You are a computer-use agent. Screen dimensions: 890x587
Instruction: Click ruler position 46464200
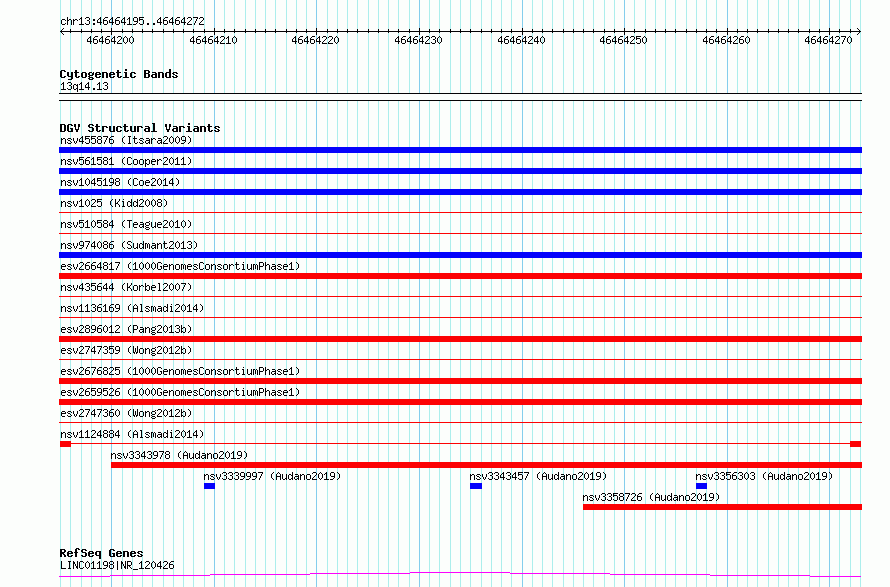pos(111,40)
